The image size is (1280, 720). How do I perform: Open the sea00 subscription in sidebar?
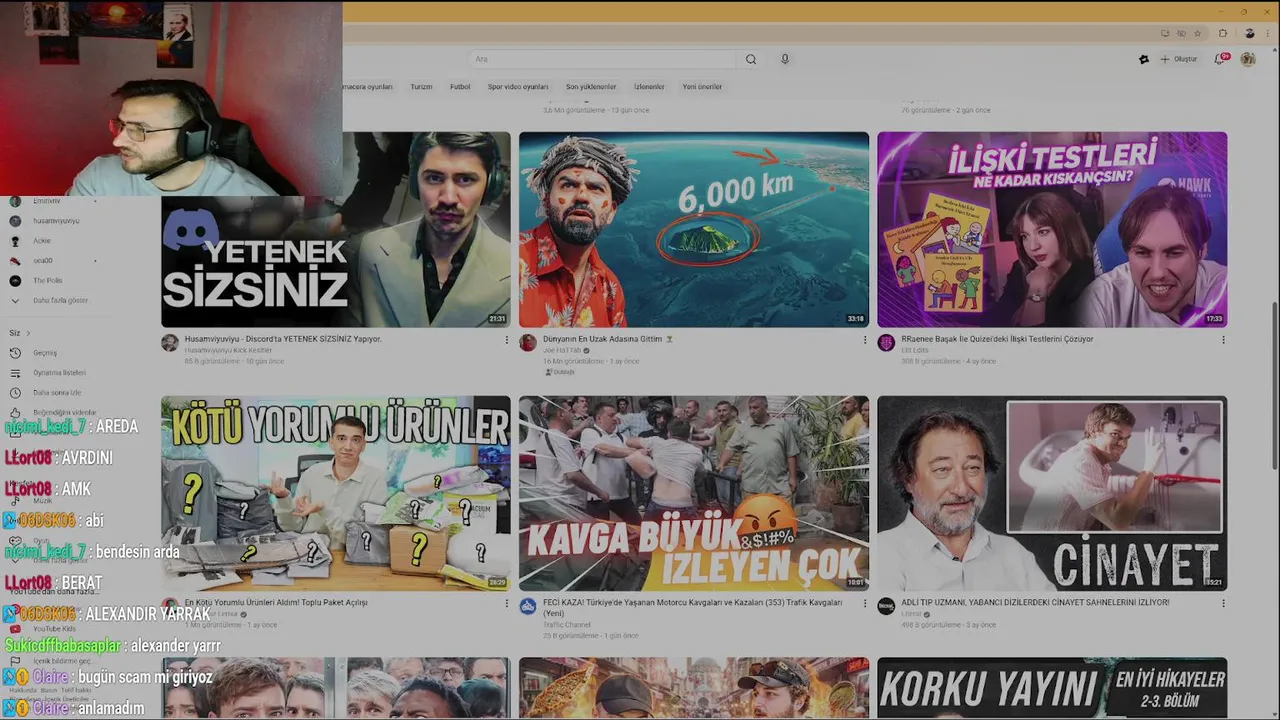point(43,261)
